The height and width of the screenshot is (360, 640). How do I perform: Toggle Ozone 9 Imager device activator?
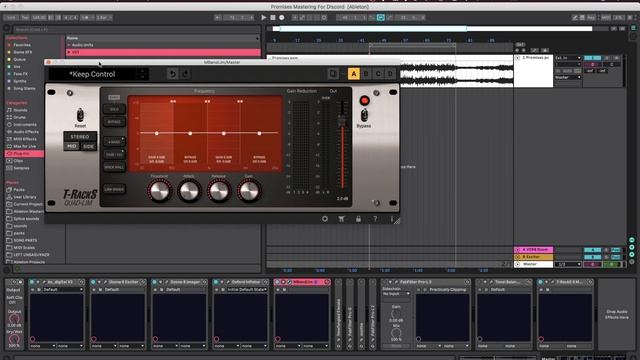pyautogui.click(x=155, y=282)
